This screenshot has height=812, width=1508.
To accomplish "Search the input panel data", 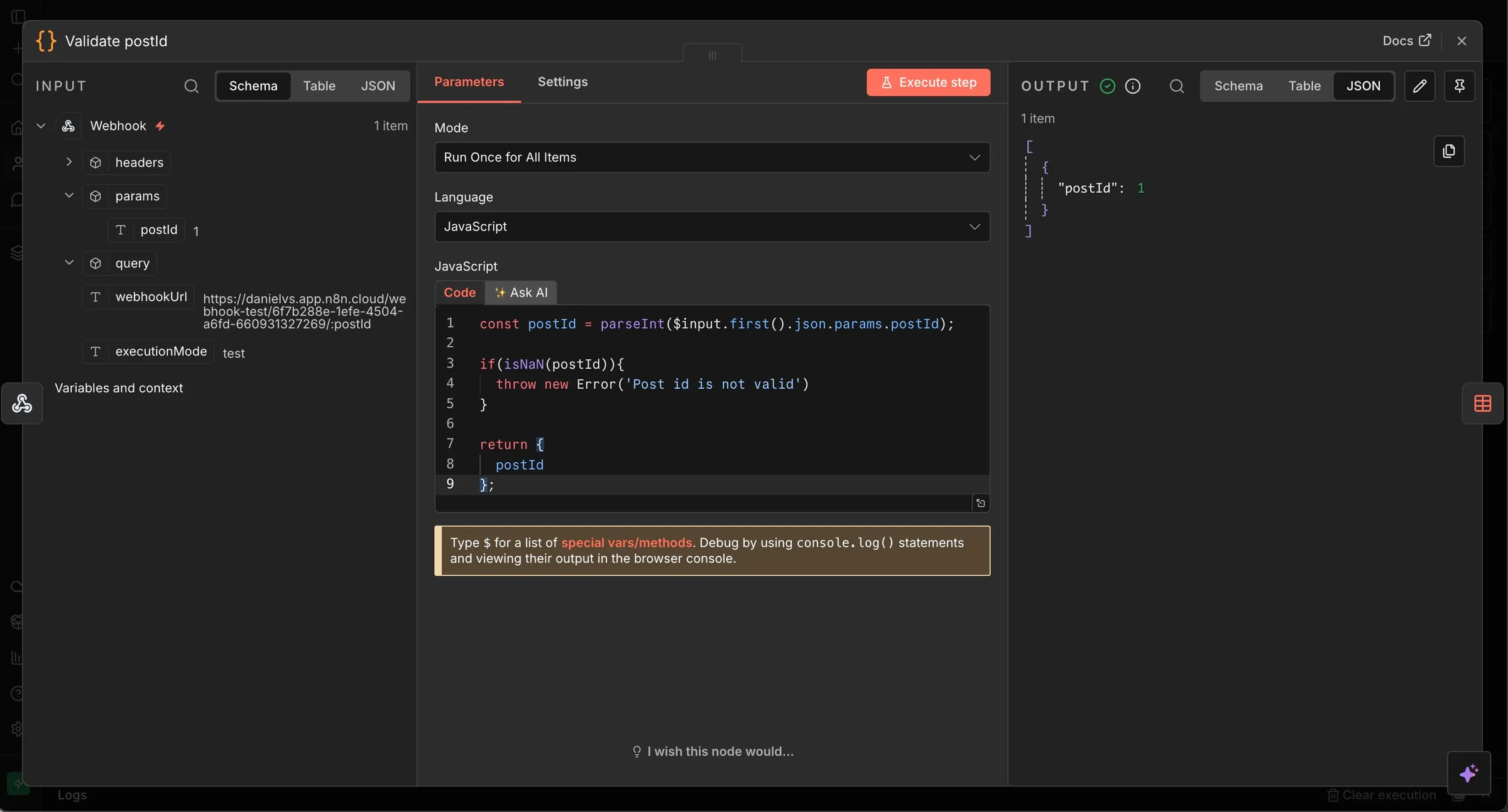I will [191, 86].
